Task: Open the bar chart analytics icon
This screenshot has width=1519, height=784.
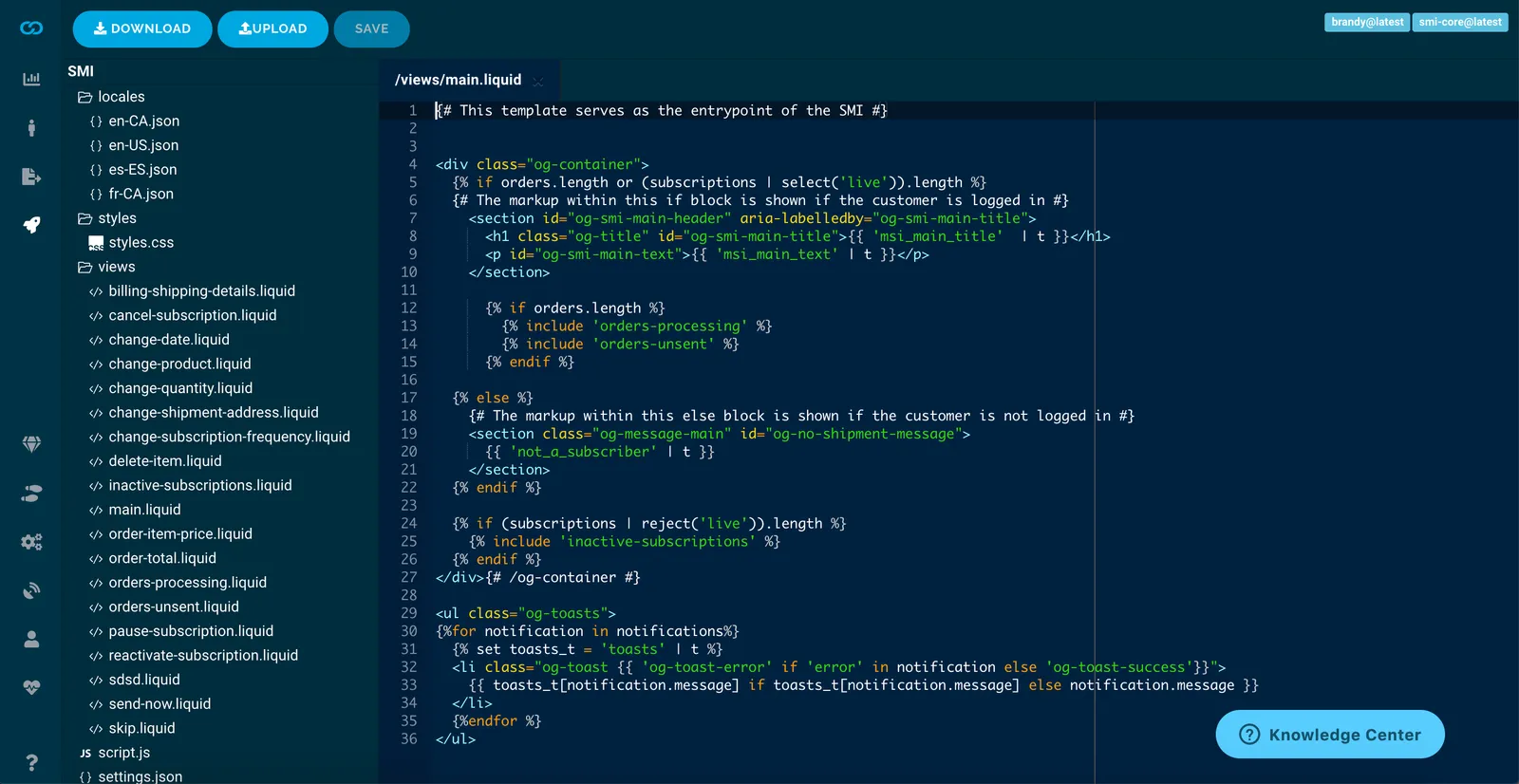Action: click(x=31, y=79)
